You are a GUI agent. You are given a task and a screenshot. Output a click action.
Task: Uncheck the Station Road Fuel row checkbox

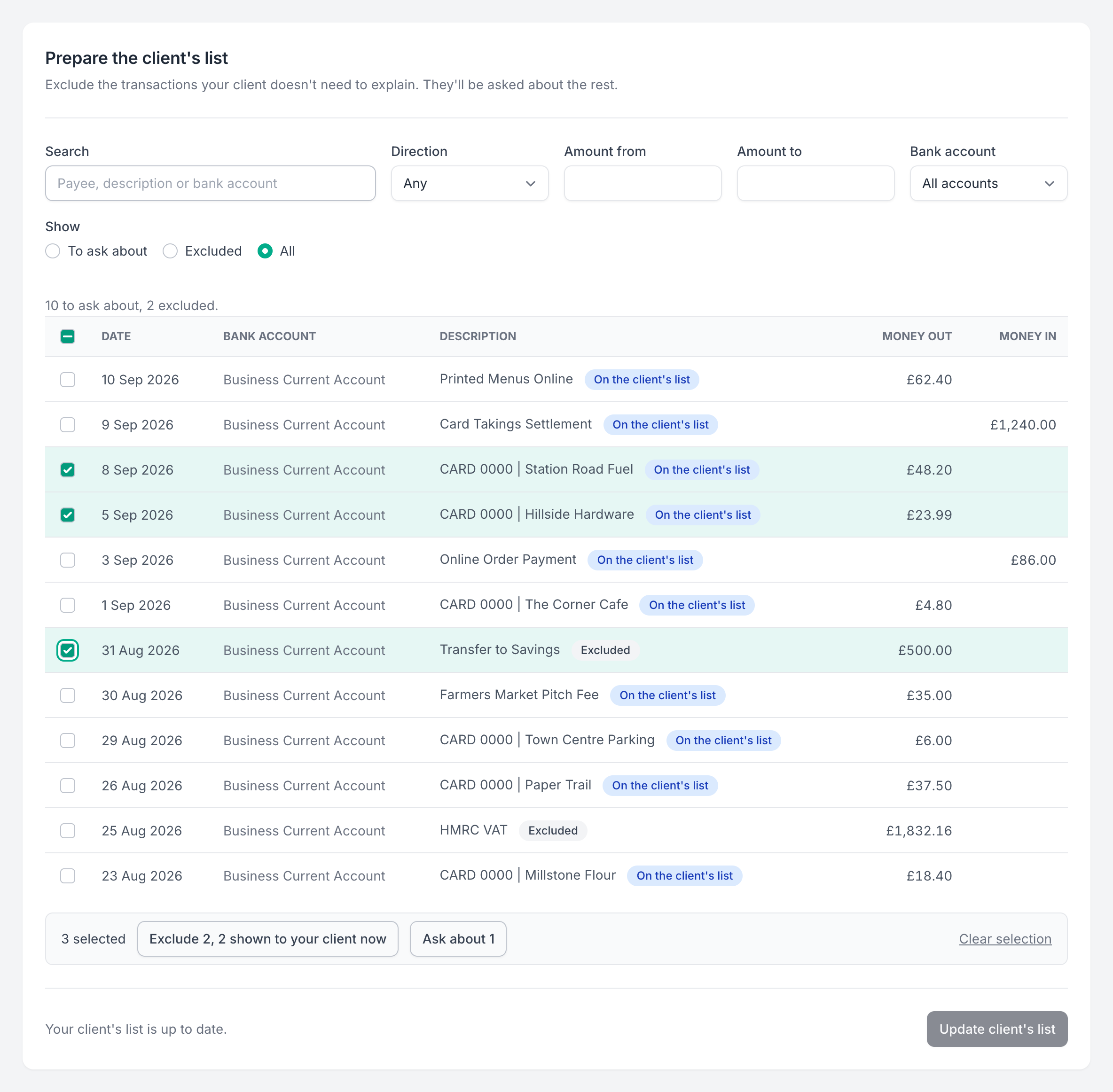point(68,470)
